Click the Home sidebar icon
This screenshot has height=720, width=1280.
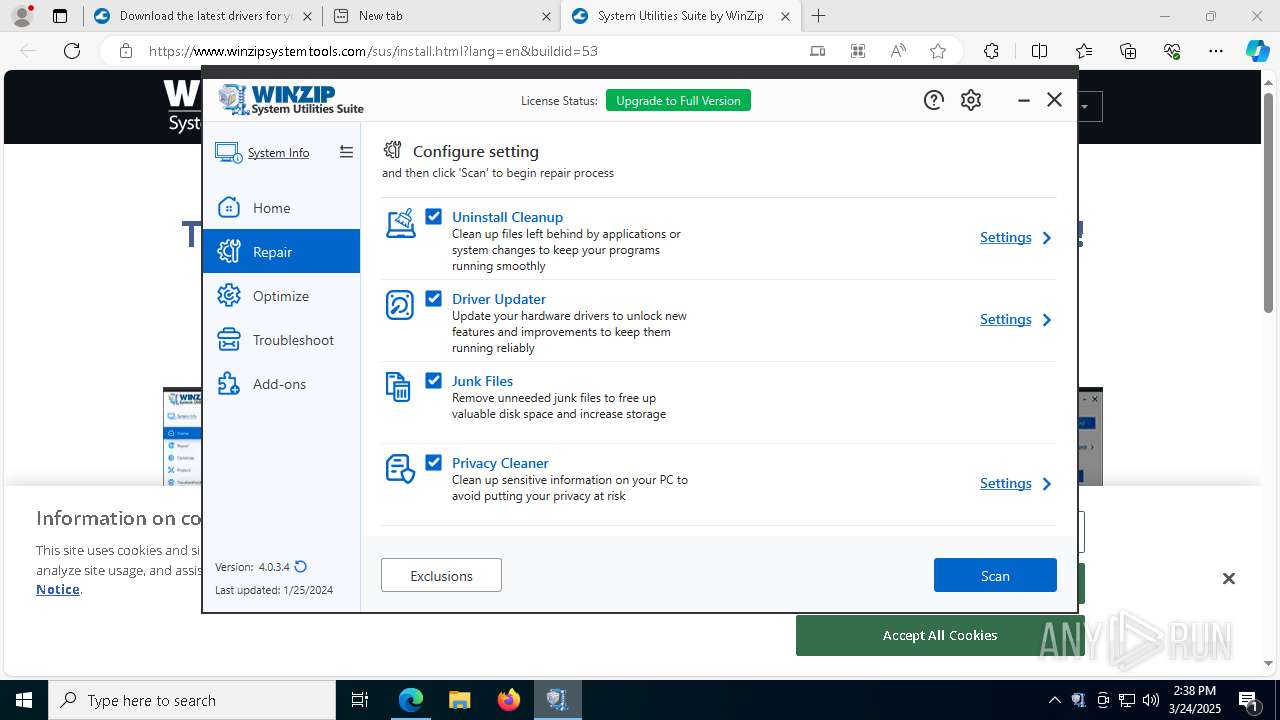pyautogui.click(x=229, y=207)
